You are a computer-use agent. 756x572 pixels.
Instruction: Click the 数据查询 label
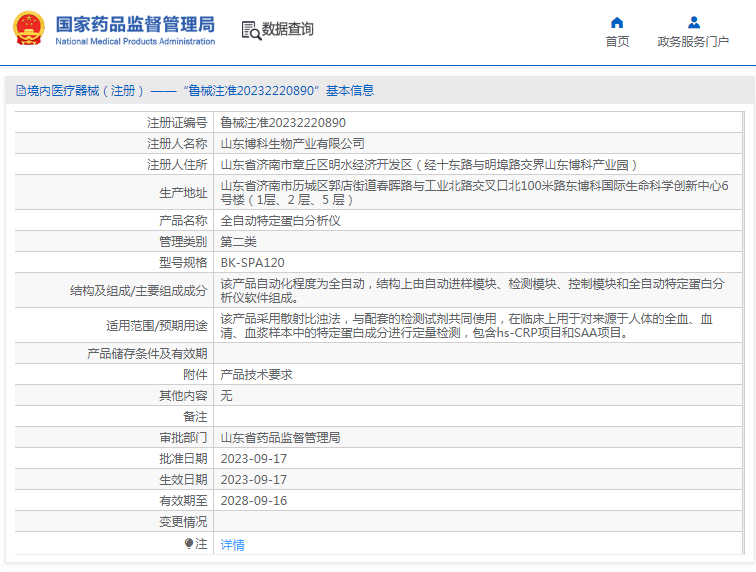point(287,29)
